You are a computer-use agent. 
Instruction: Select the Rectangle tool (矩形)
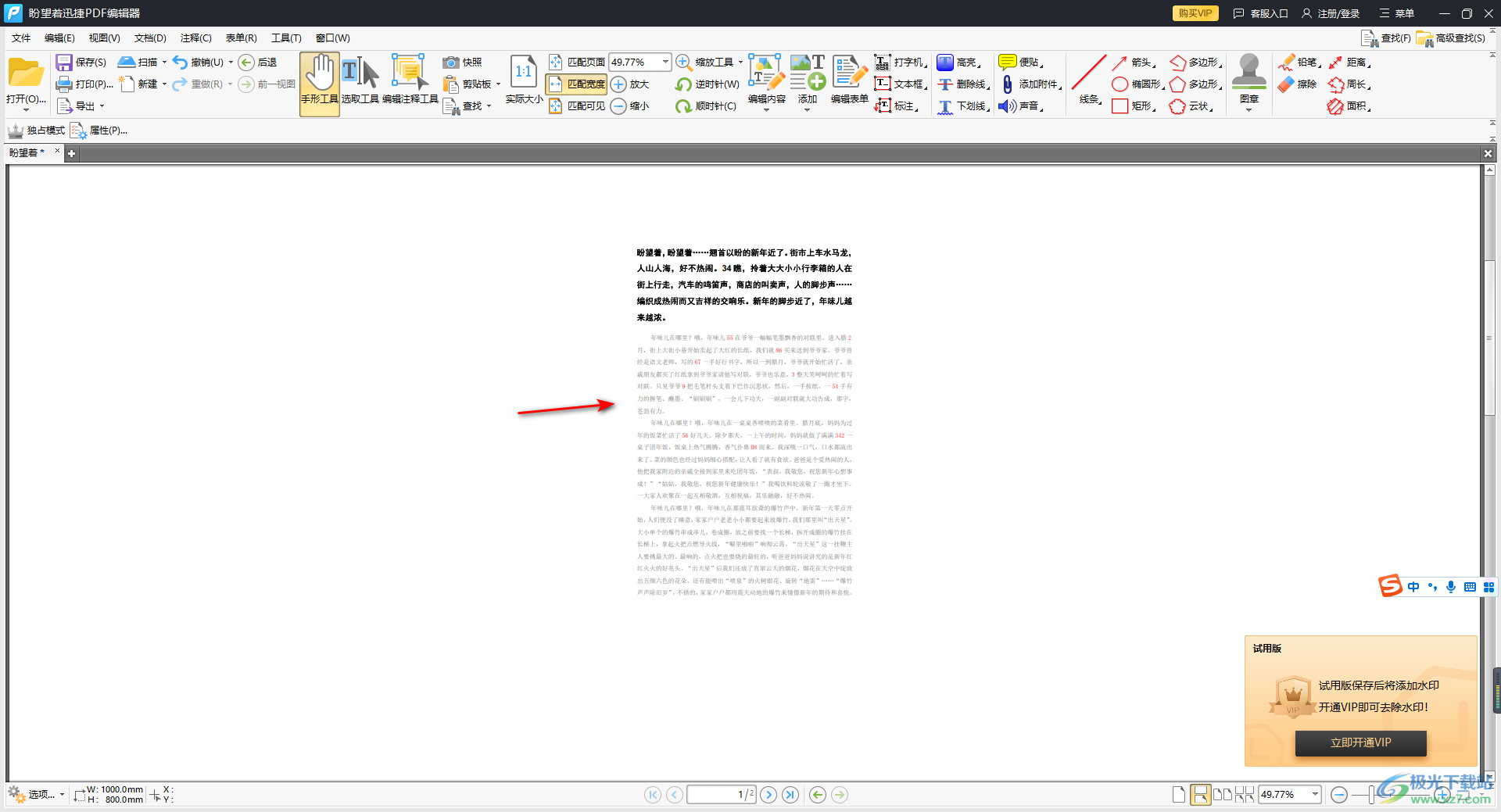click(x=1134, y=106)
